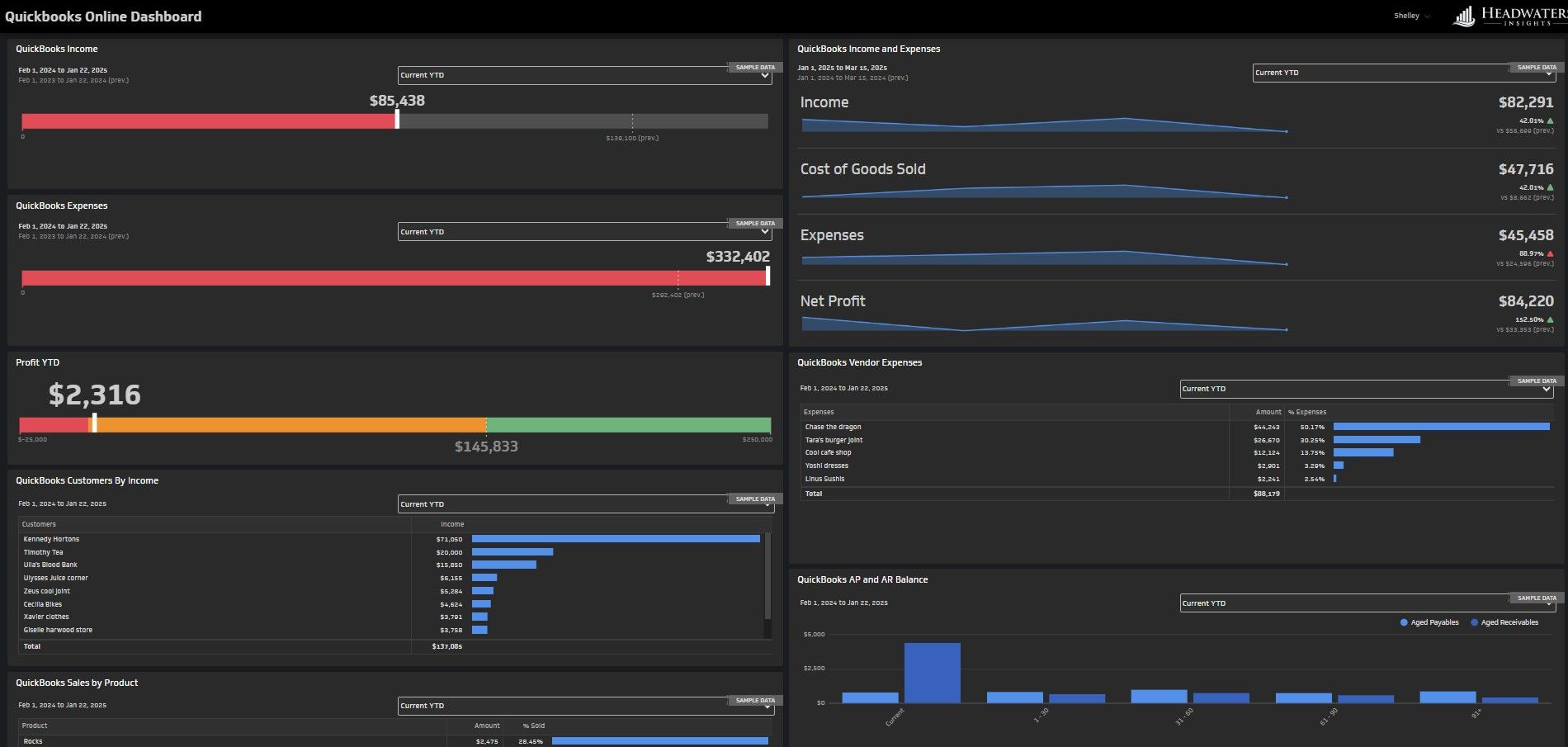Select Giselle harwood store customer row
The height and width of the screenshot is (747, 1568).
(x=391, y=630)
